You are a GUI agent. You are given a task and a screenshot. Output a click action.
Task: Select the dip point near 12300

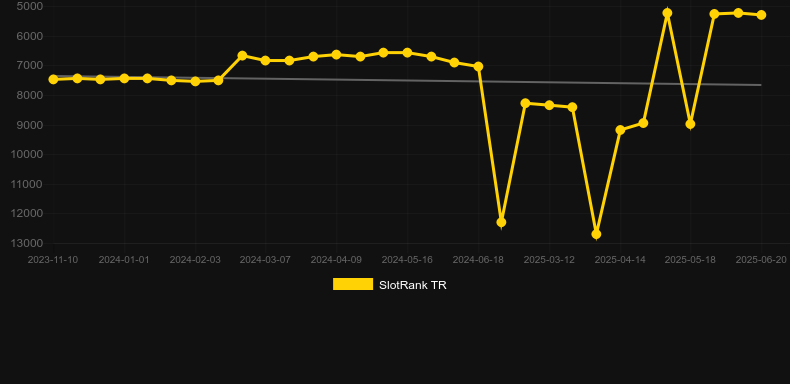pos(501,222)
